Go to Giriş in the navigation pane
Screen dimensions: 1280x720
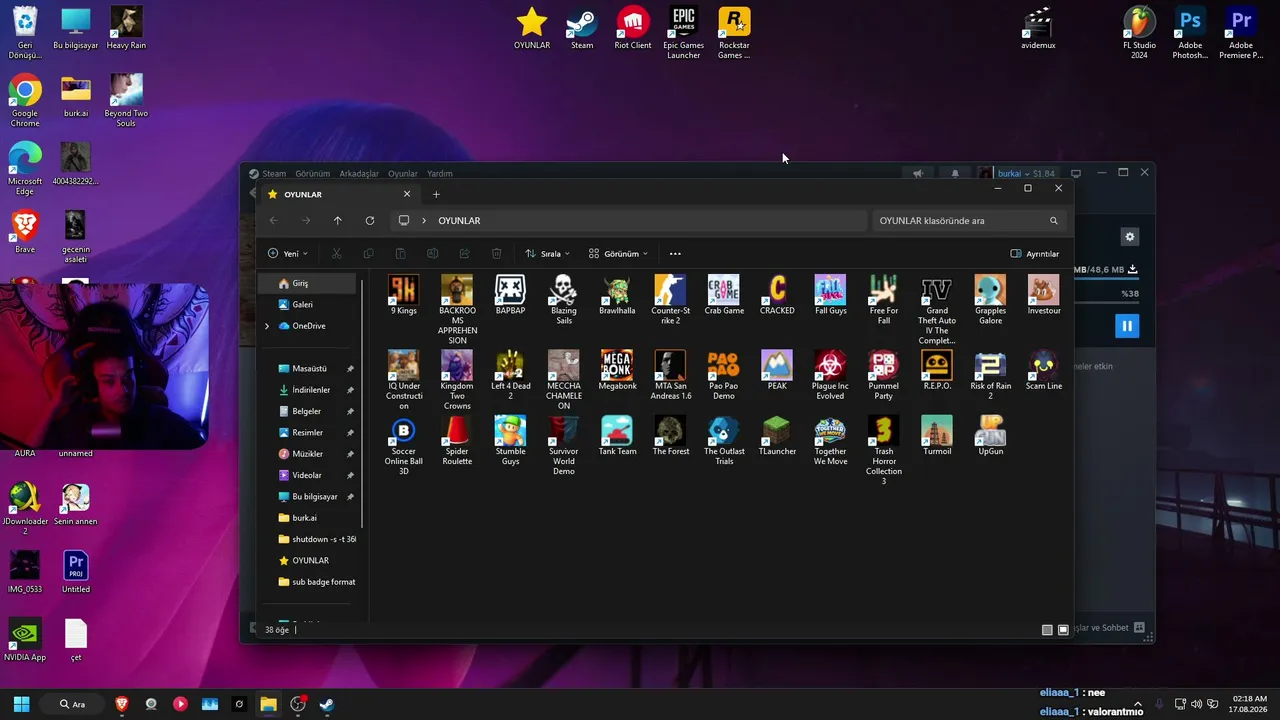point(308,284)
